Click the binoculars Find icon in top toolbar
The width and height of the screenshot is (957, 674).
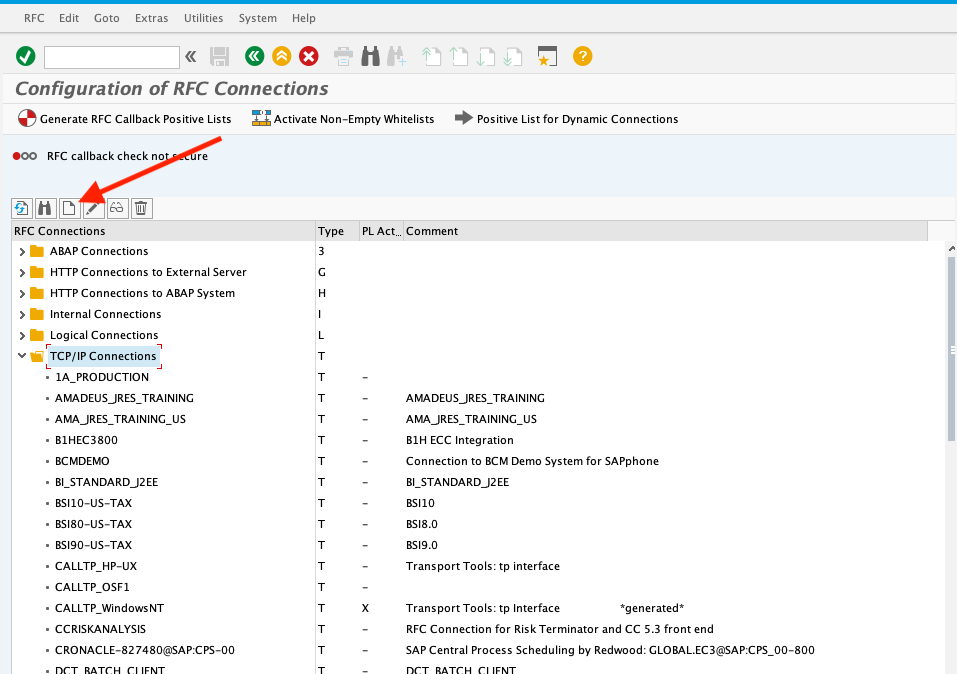point(370,57)
